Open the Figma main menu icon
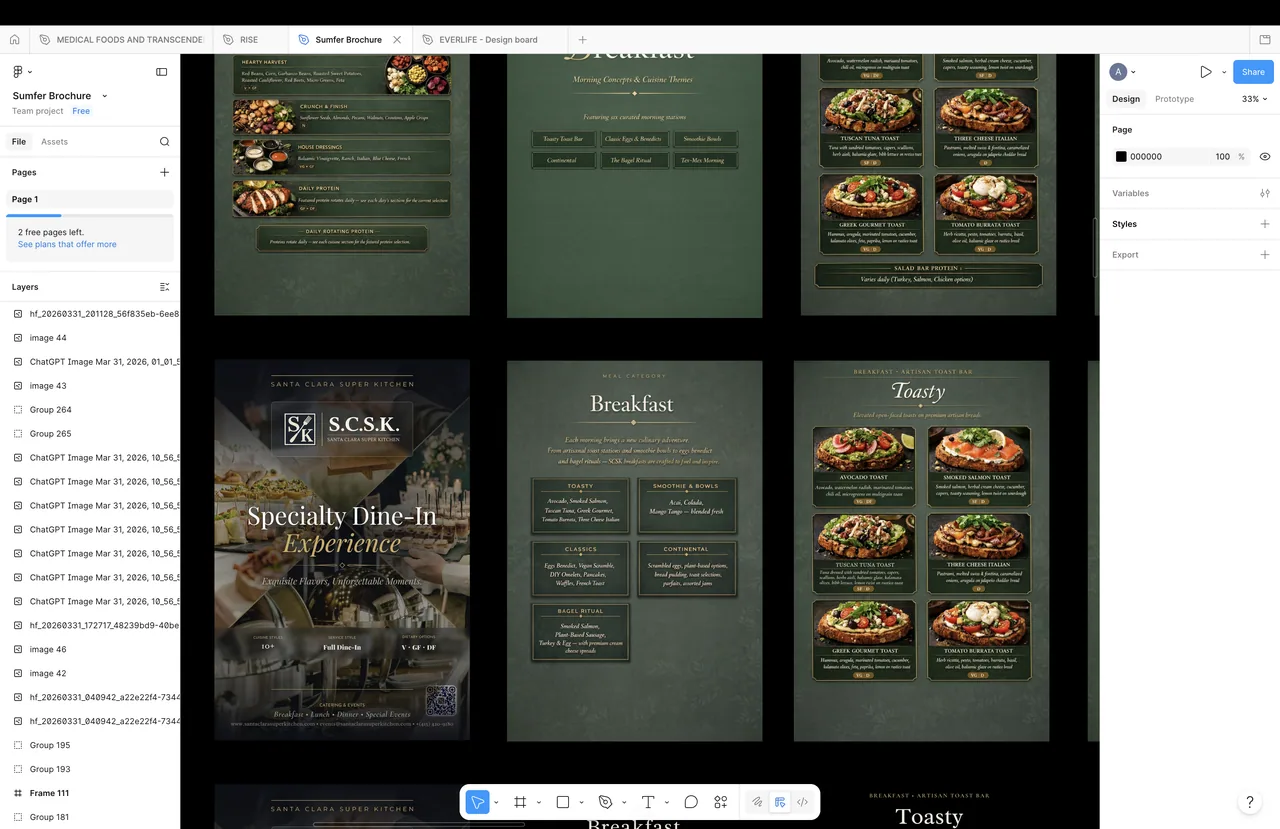This screenshot has height=829, width=1280. tap(18, 72)
